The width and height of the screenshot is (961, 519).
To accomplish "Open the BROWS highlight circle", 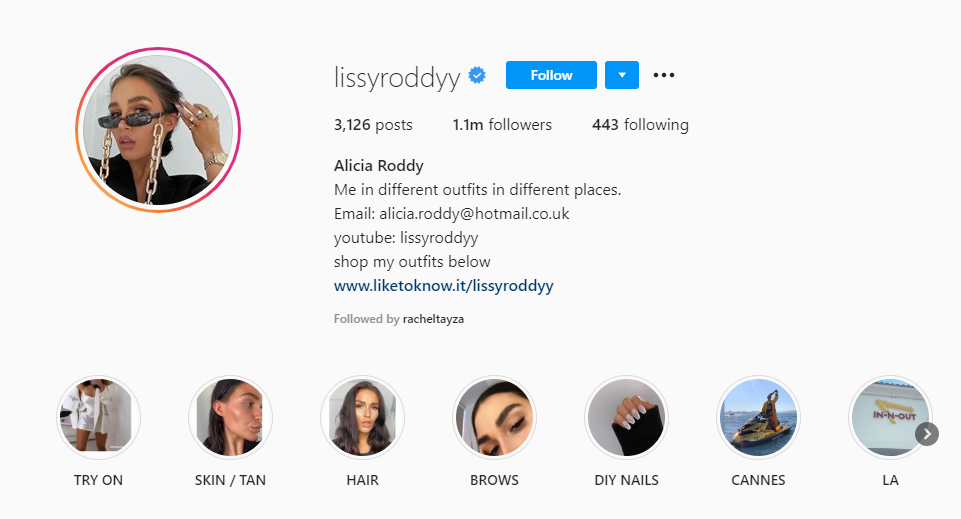I will (495, 417).
